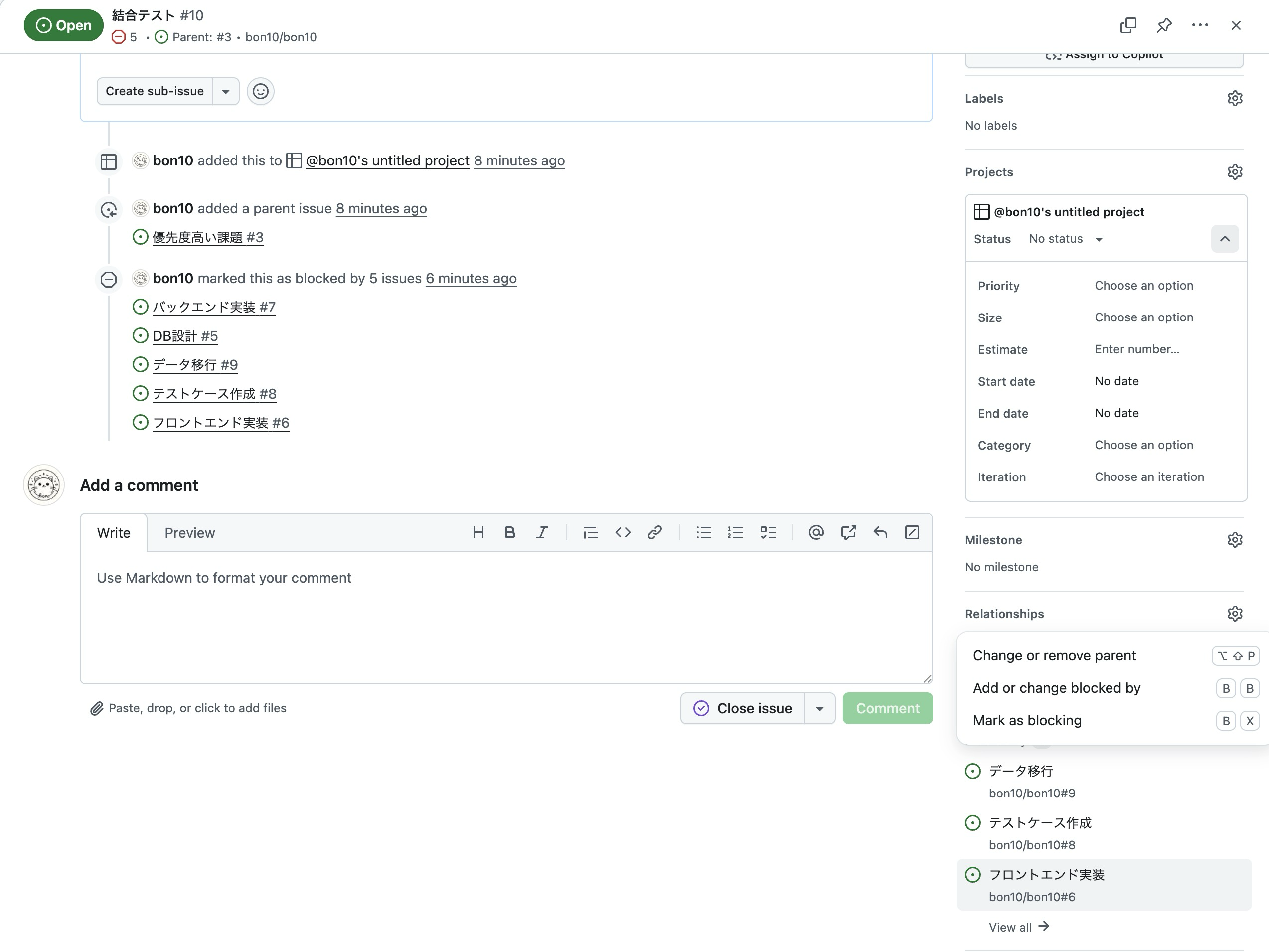The width and height of the screenshot is (1269, 952).
Task: Select 'Mark as blocking' menu item
Action: [x=1027, y=720]
